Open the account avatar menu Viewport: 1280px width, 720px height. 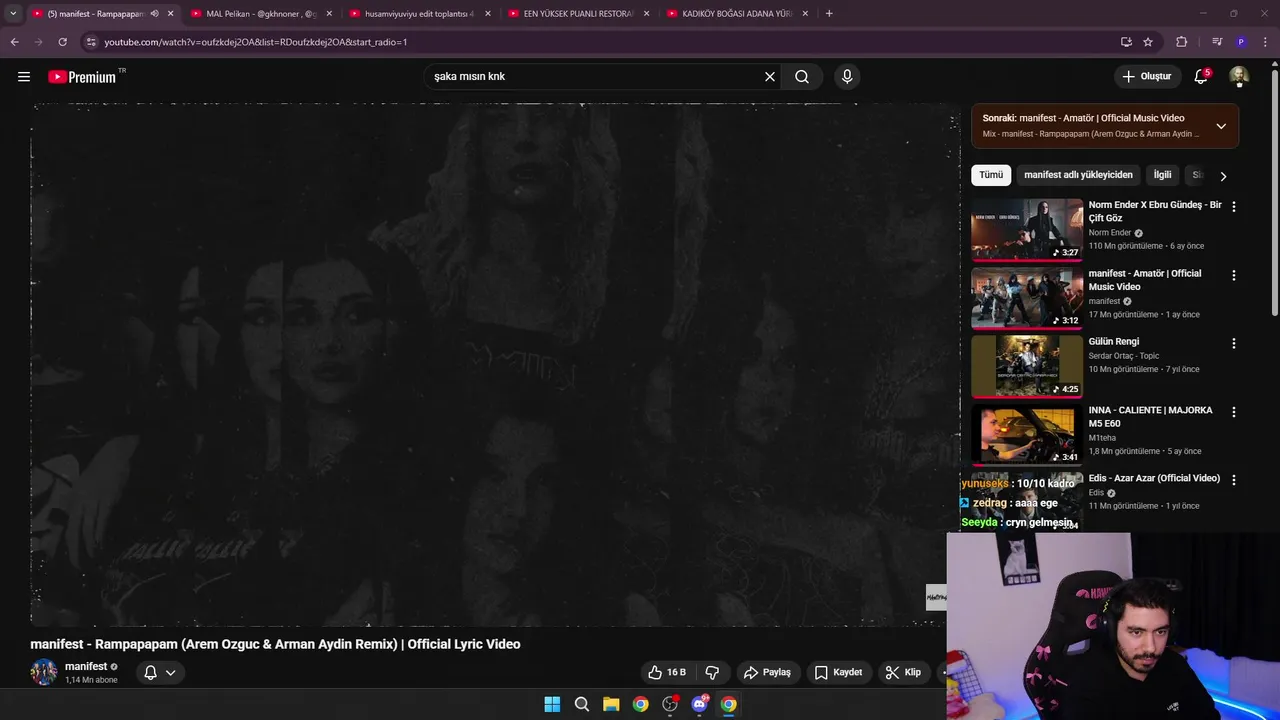(1239, 76)
